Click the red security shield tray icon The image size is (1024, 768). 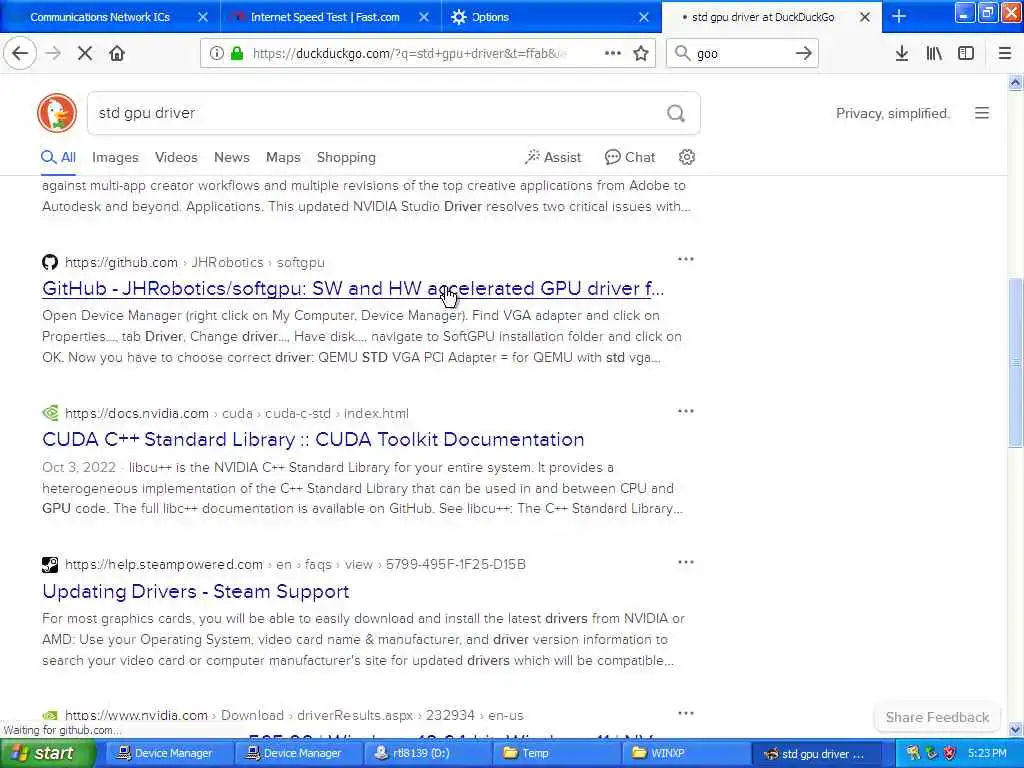point(949,754)
